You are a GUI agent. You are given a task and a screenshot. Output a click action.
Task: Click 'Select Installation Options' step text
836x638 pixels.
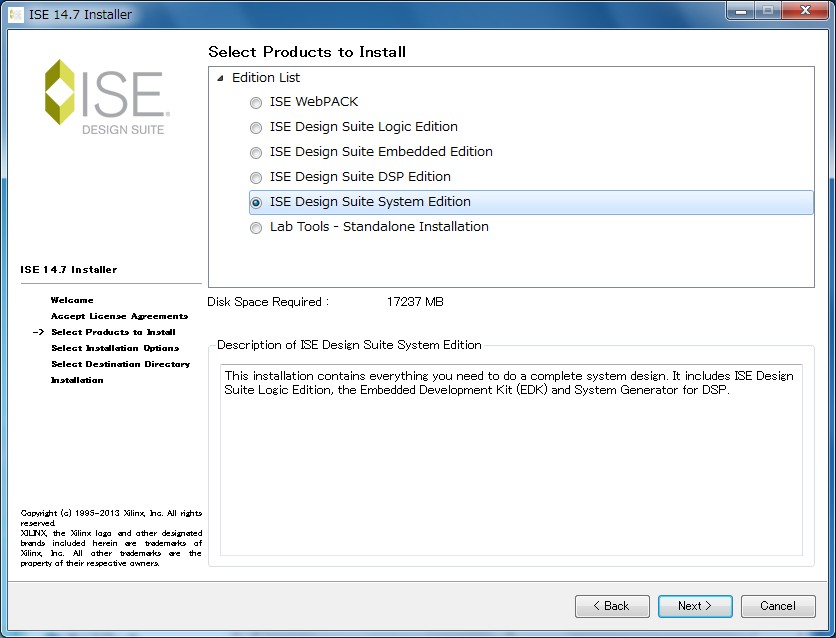click(115, 348)
